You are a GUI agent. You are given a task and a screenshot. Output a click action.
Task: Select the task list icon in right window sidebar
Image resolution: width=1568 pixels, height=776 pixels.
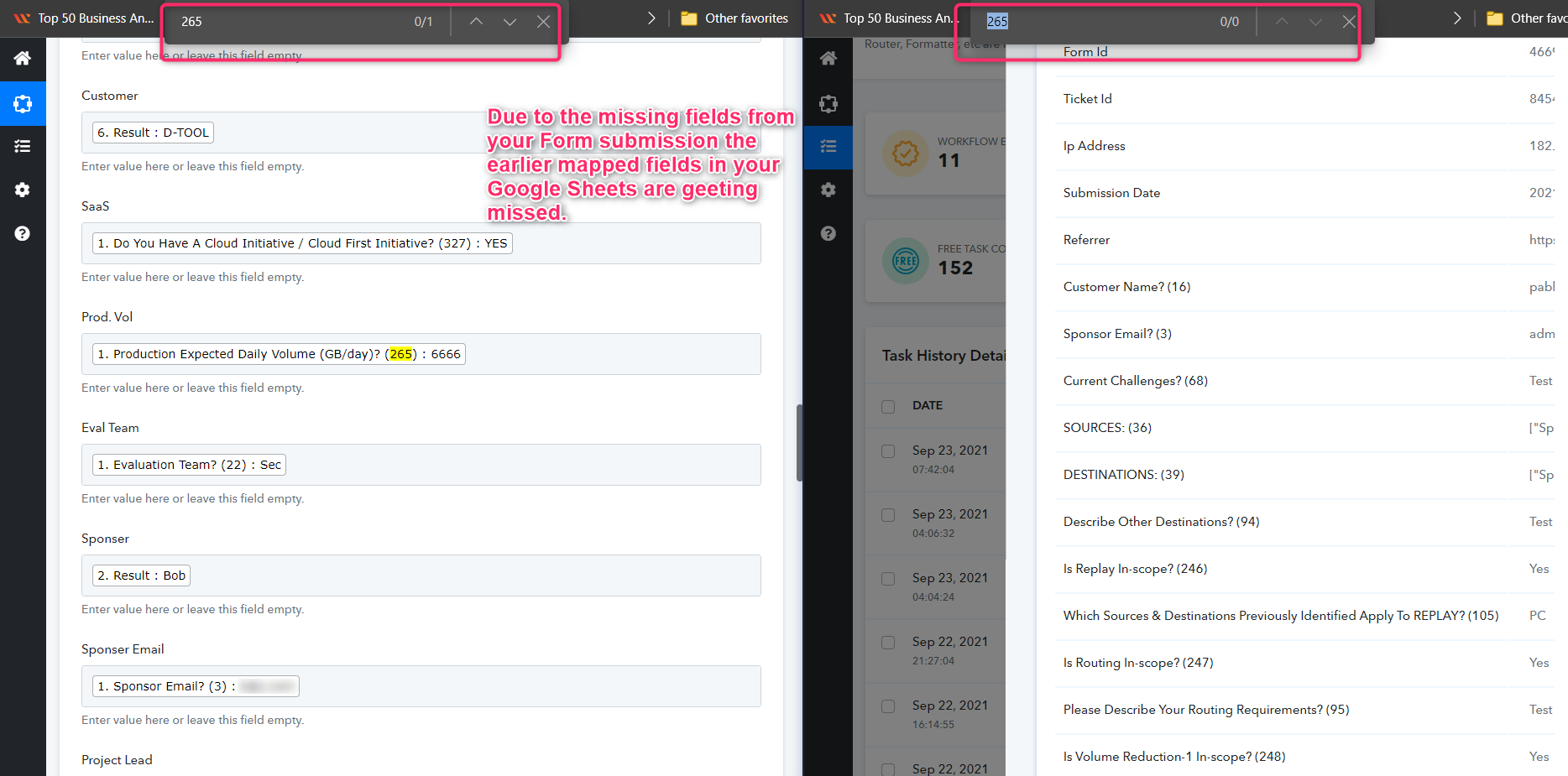pos(828,146)
